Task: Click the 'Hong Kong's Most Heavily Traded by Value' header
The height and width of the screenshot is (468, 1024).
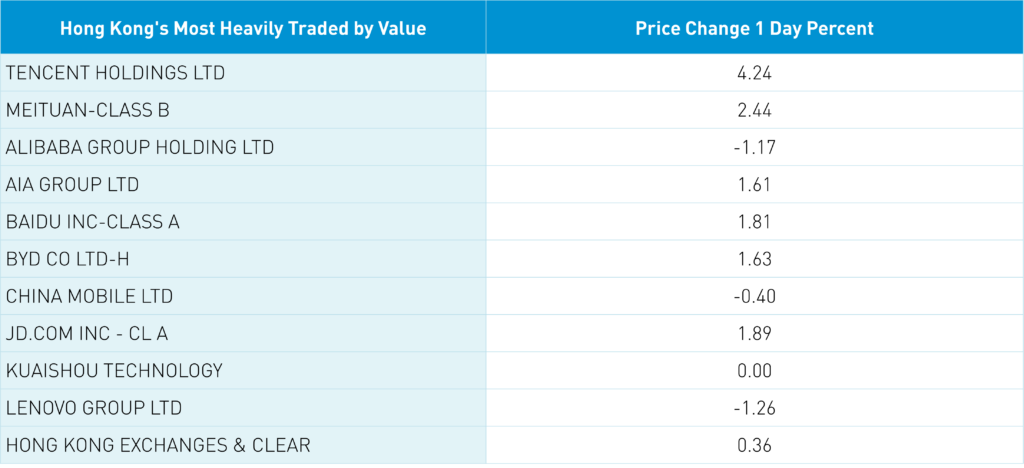Action: click(243, 28)
